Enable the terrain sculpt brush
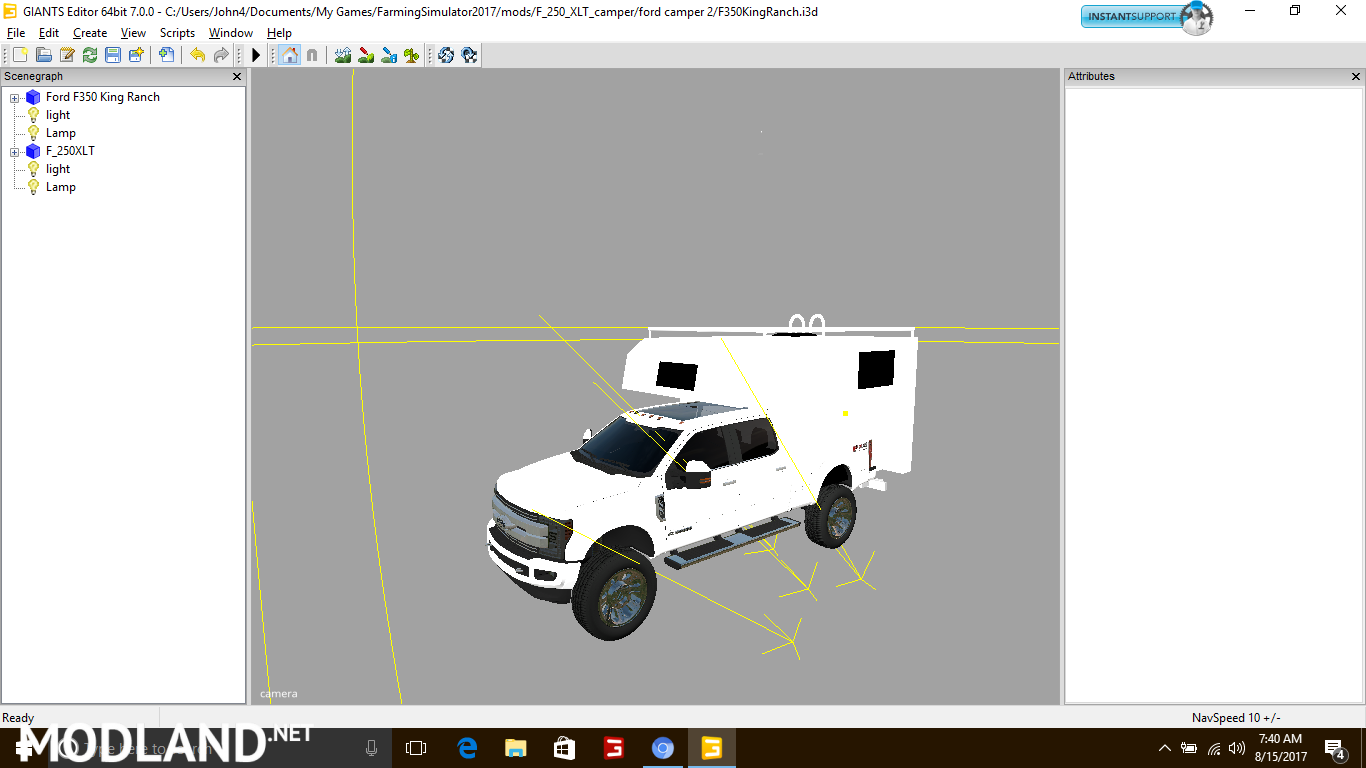 click(342, 55)
